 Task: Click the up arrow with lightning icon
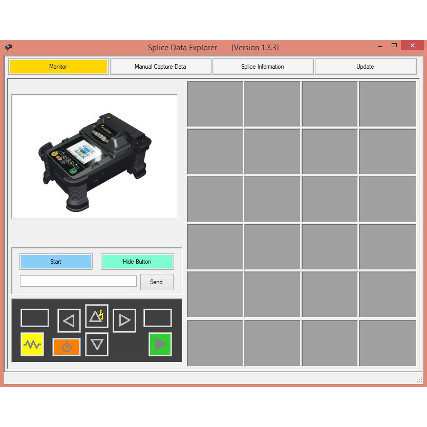[x=97, y=316]
